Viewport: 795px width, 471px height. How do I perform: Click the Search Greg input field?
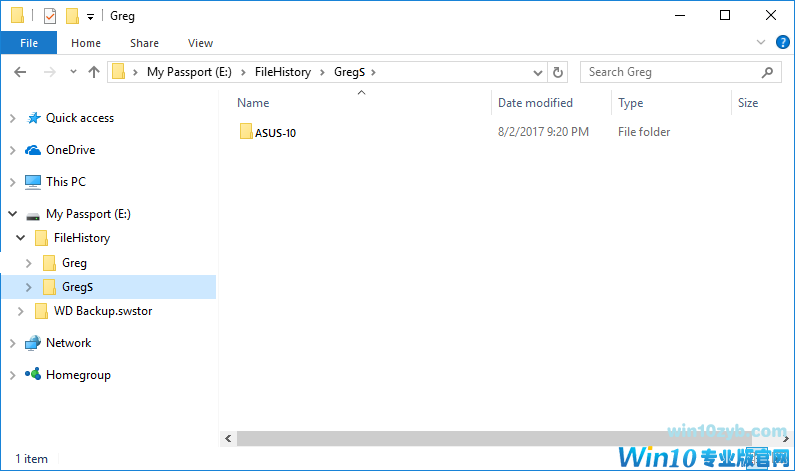pyautogui.click(x=670, y=72)
